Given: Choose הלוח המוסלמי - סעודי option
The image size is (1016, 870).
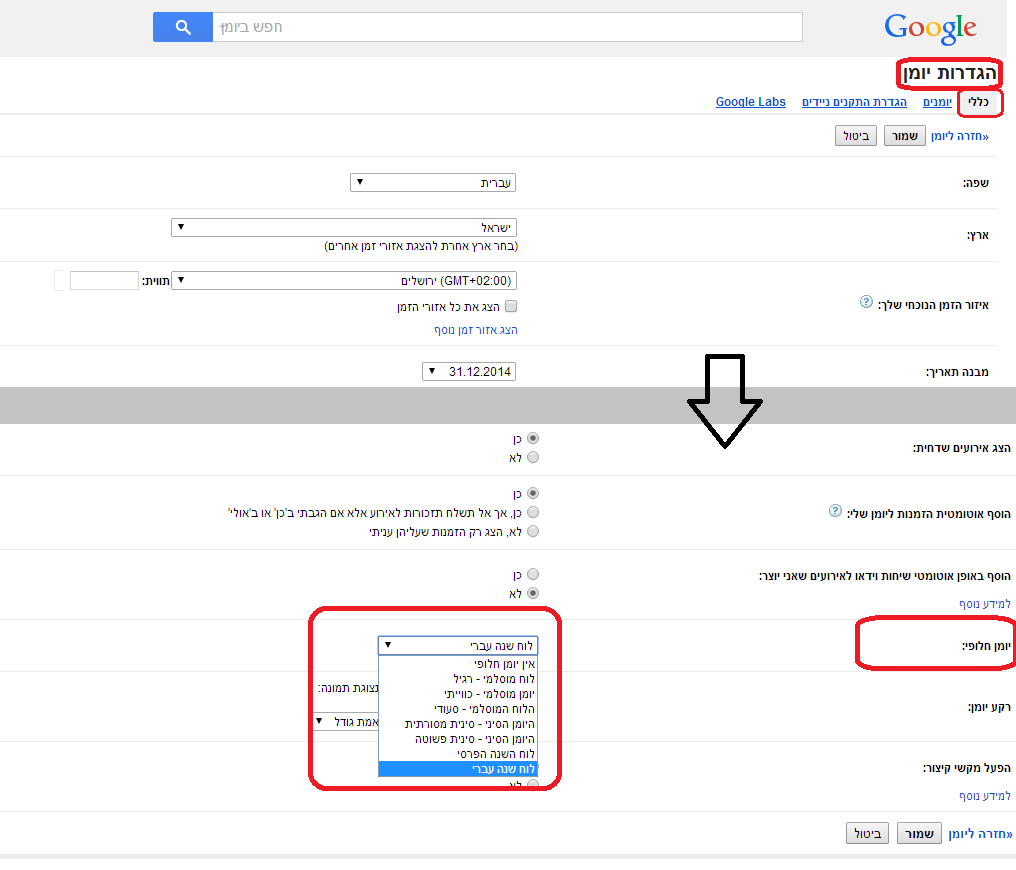Looking at the screenshot, I should tap(458, 709).
